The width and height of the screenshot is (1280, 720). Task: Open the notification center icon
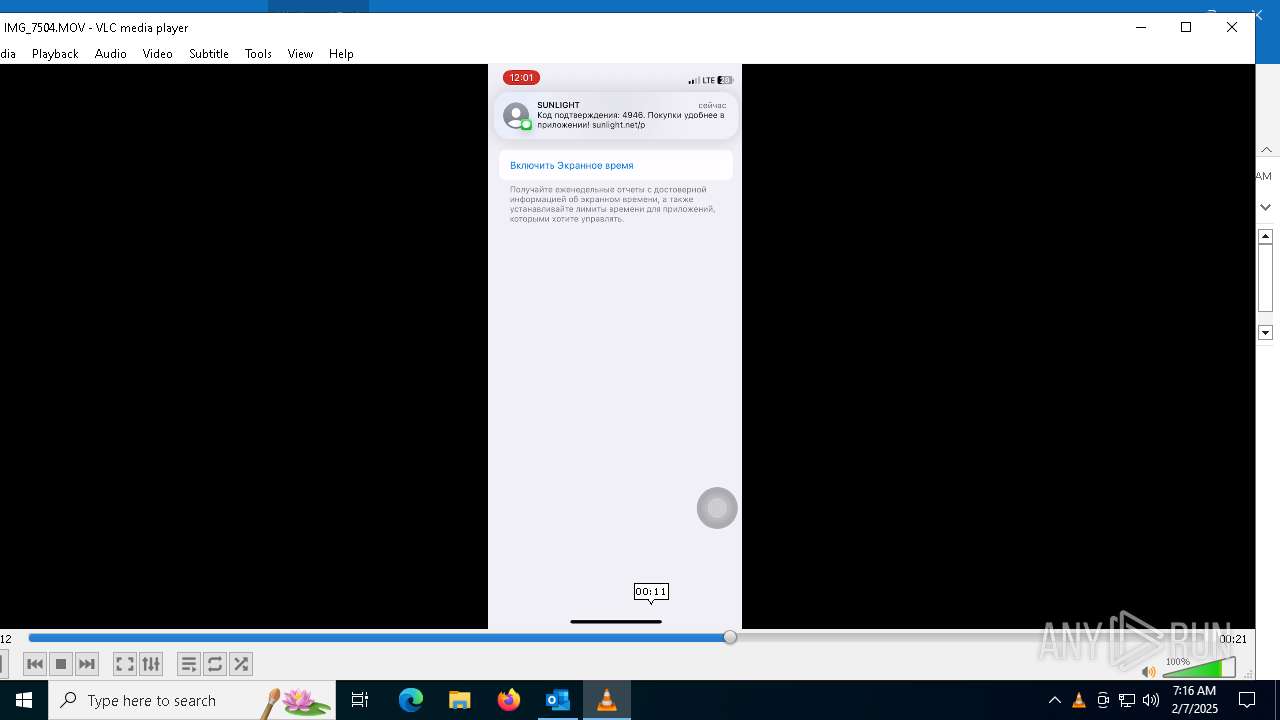pos(1248,700)
